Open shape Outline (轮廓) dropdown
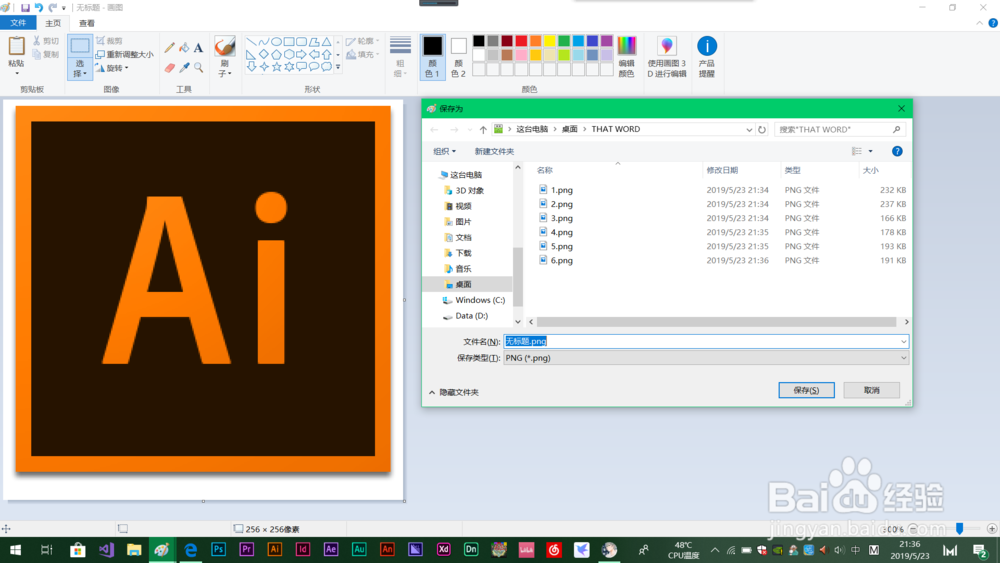The image size is (1000, 563). (x=362, y=41)
